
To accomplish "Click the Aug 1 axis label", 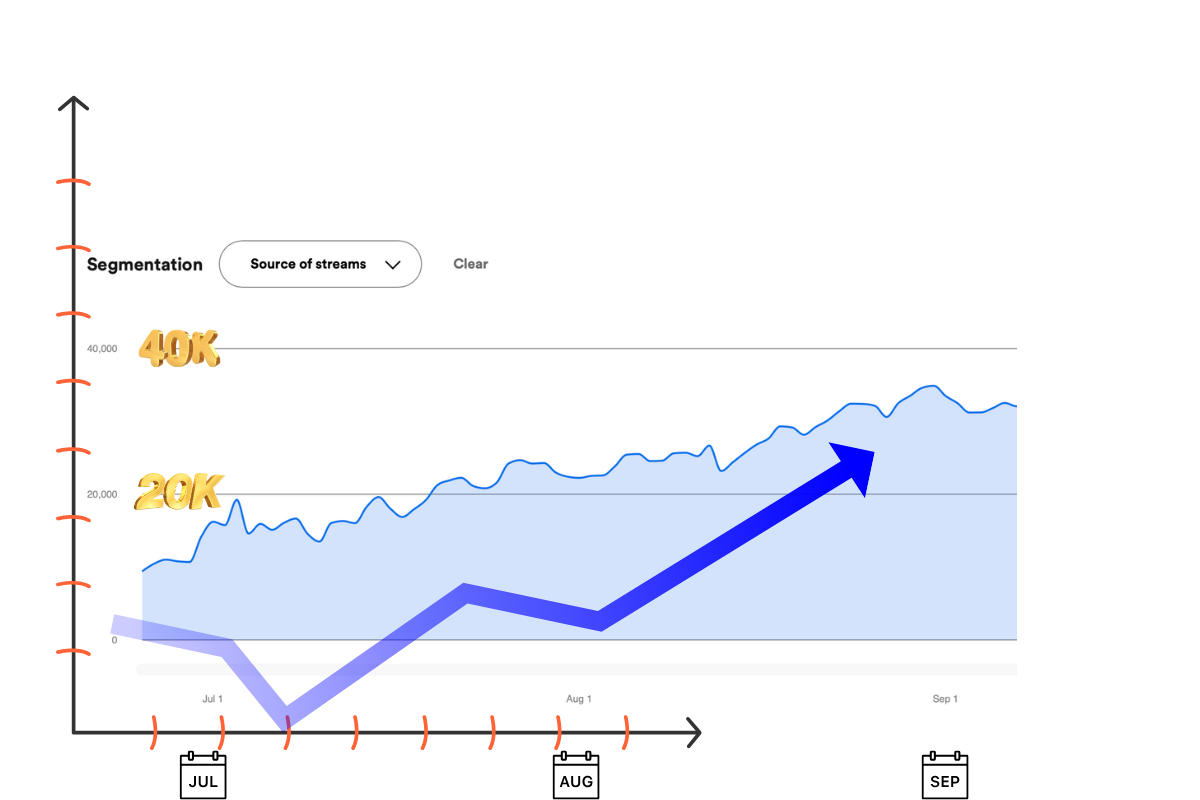I will coord(579,699).
